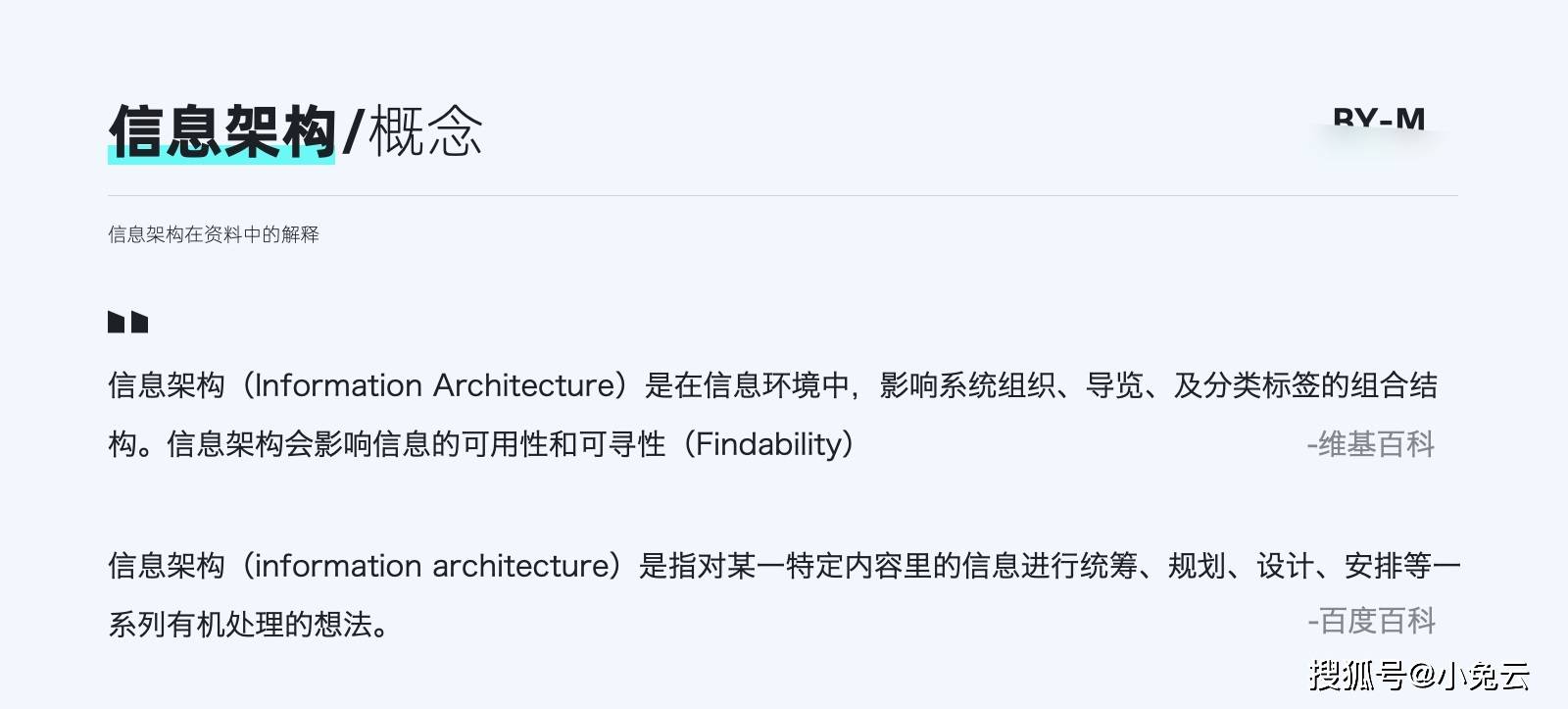Click the 搜狐号@小兔云 watermark
Viewport: 1568px width, 709px height.
click(1420, 676)
